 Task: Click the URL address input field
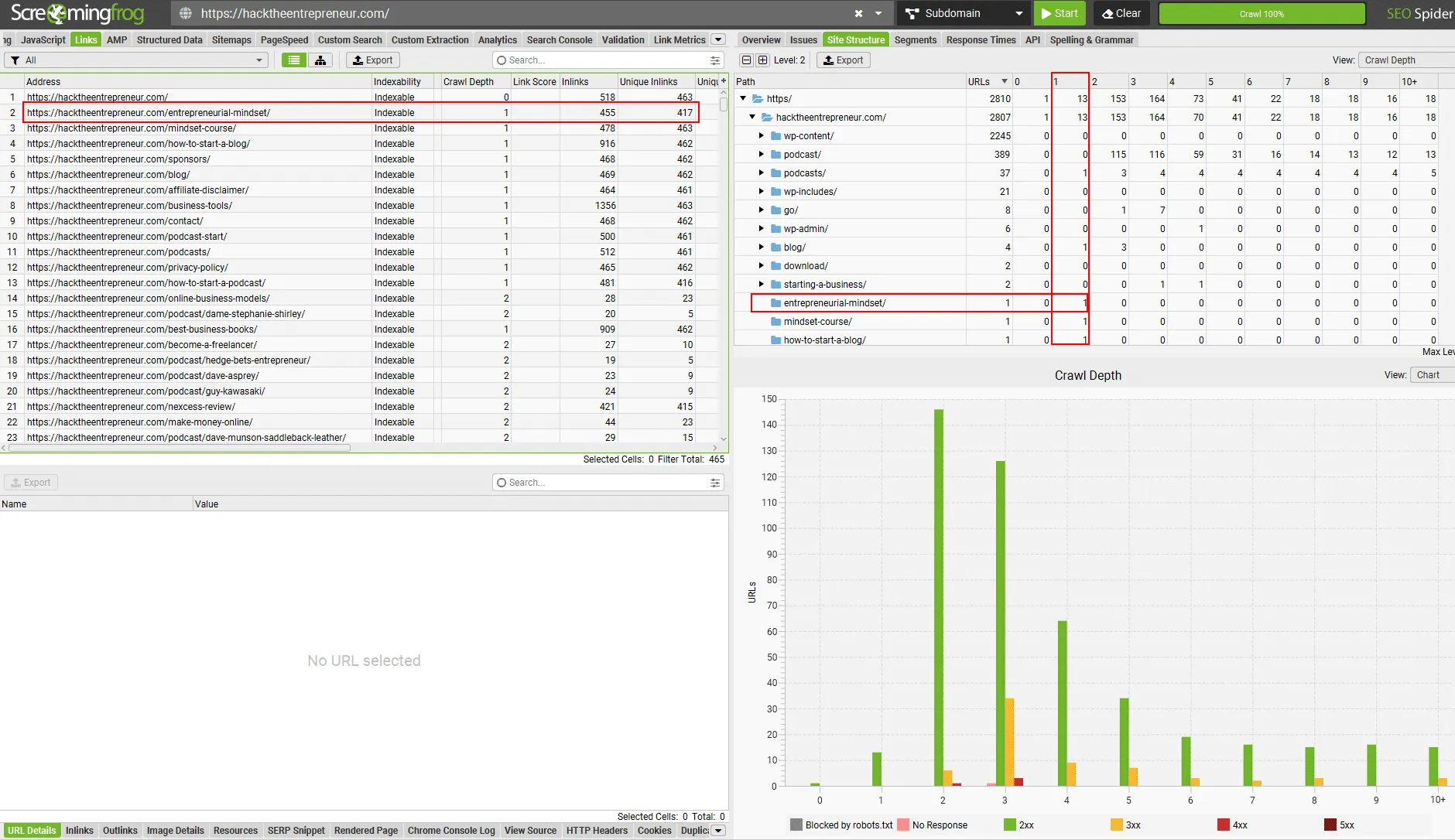tap(519, 13)
